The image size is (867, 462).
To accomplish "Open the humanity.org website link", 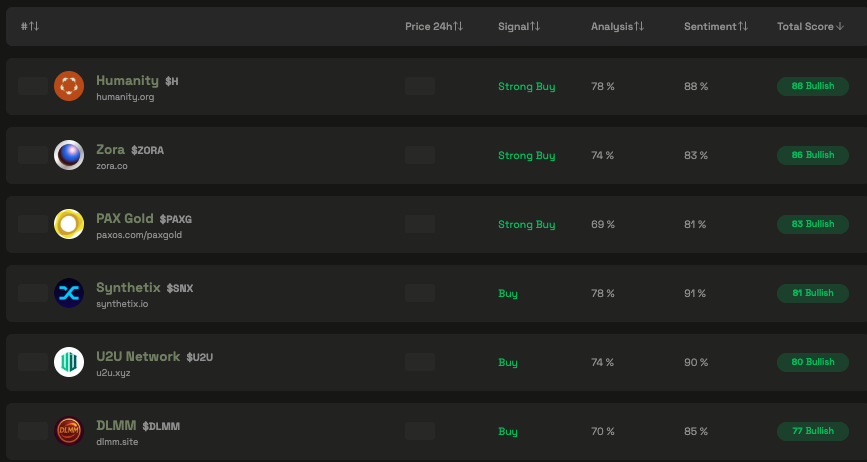I will [125, 97].
